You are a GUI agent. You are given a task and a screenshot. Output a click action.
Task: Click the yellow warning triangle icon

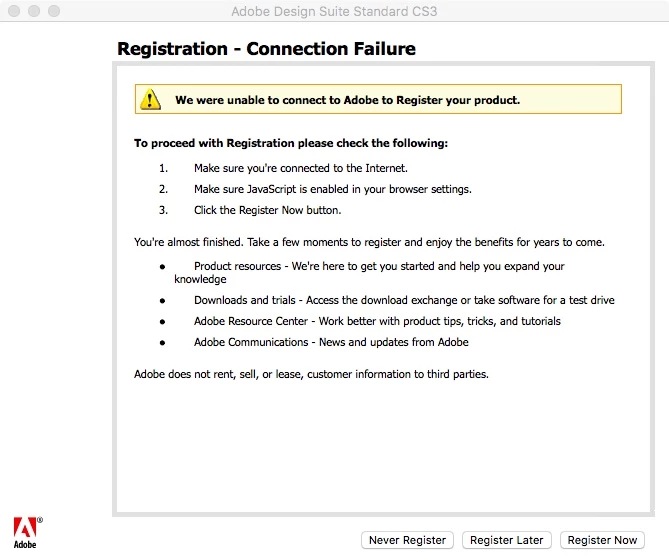pyautogui.click(x=150, y=99)
